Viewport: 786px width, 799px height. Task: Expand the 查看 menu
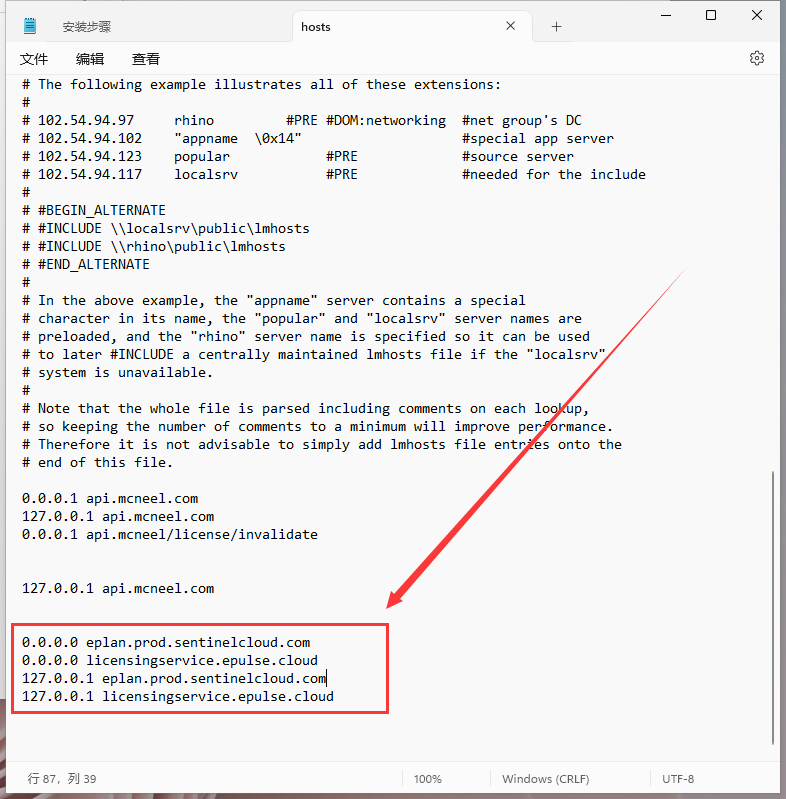click(146, 59)
